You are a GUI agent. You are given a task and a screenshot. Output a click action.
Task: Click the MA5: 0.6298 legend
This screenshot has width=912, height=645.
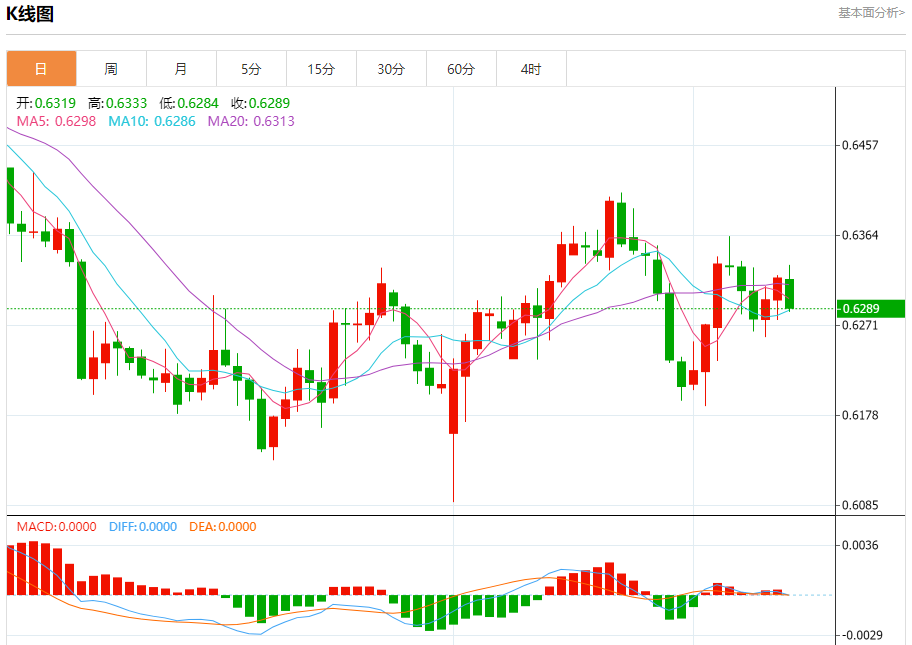coord(56,121)
